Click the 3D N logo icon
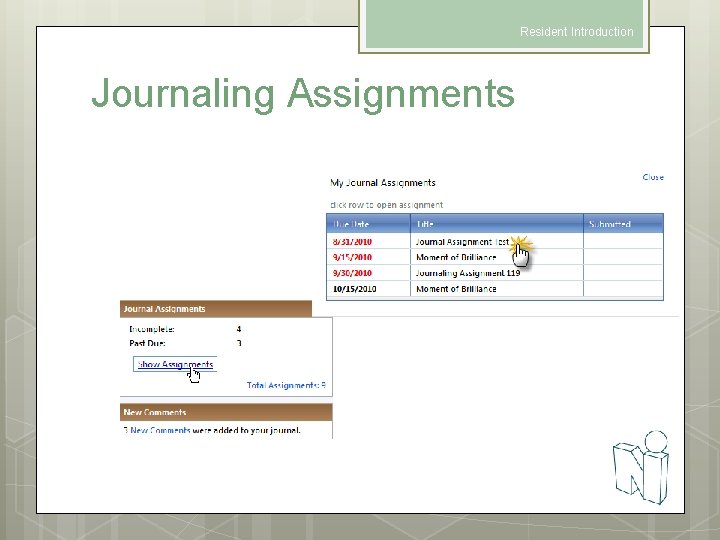 pos(641,467)
